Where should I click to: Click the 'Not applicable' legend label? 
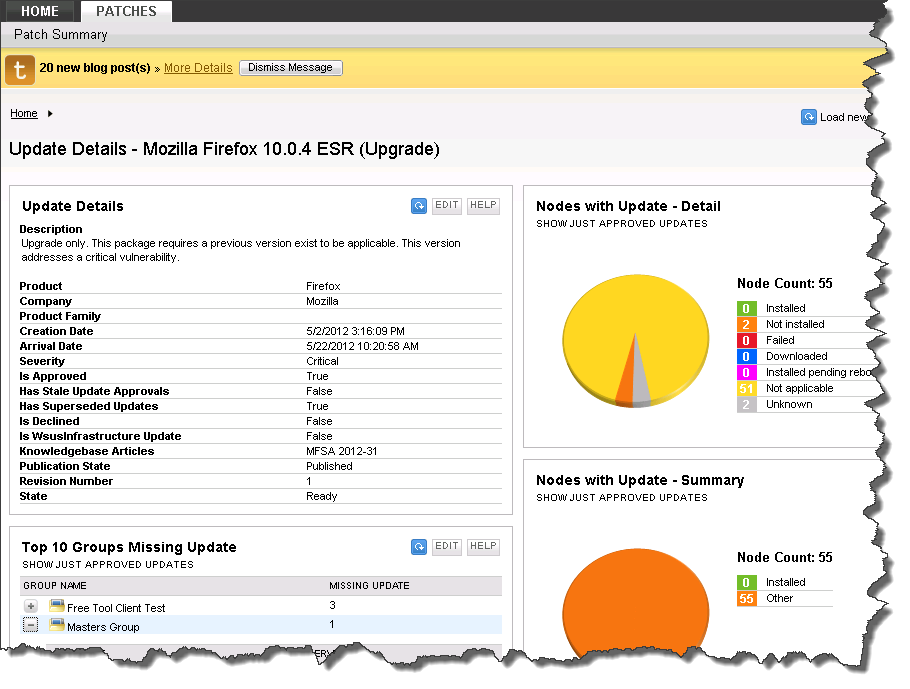pos(799,388)
